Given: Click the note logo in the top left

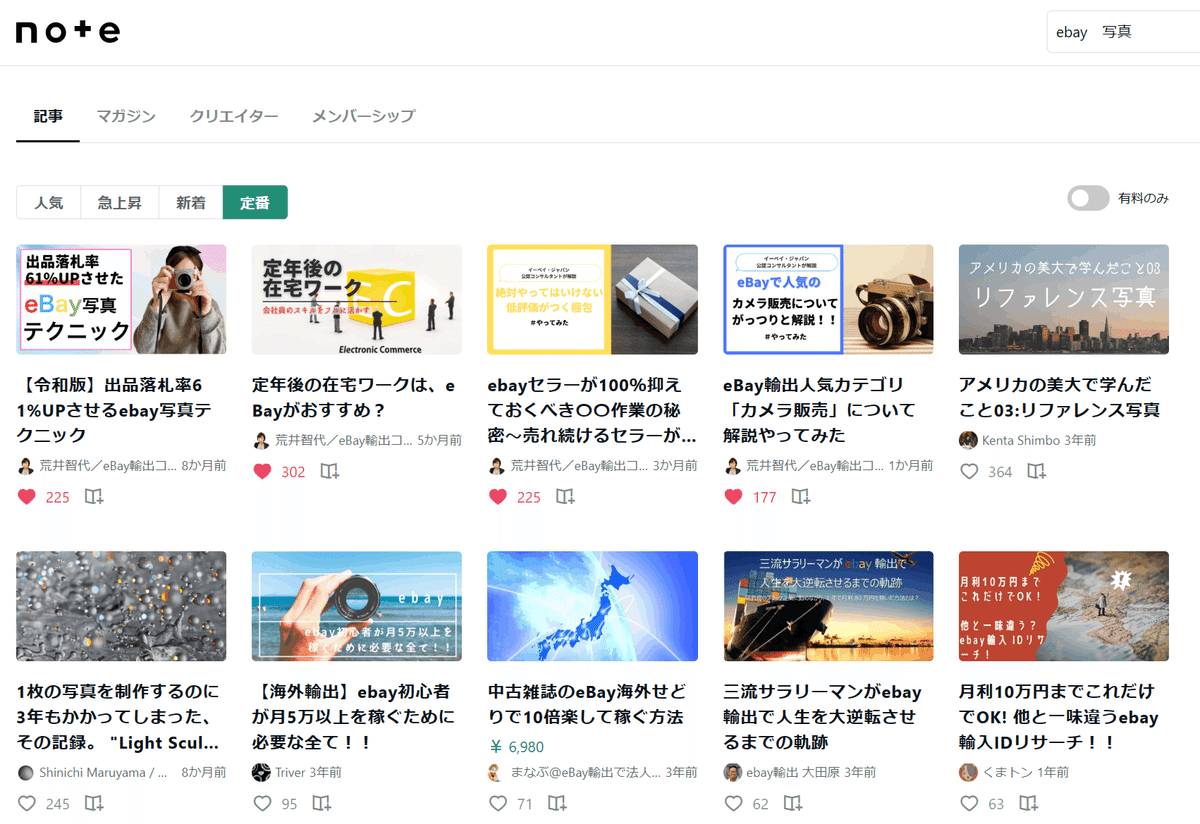Looking at the screenshot, I should click(66, 31).
